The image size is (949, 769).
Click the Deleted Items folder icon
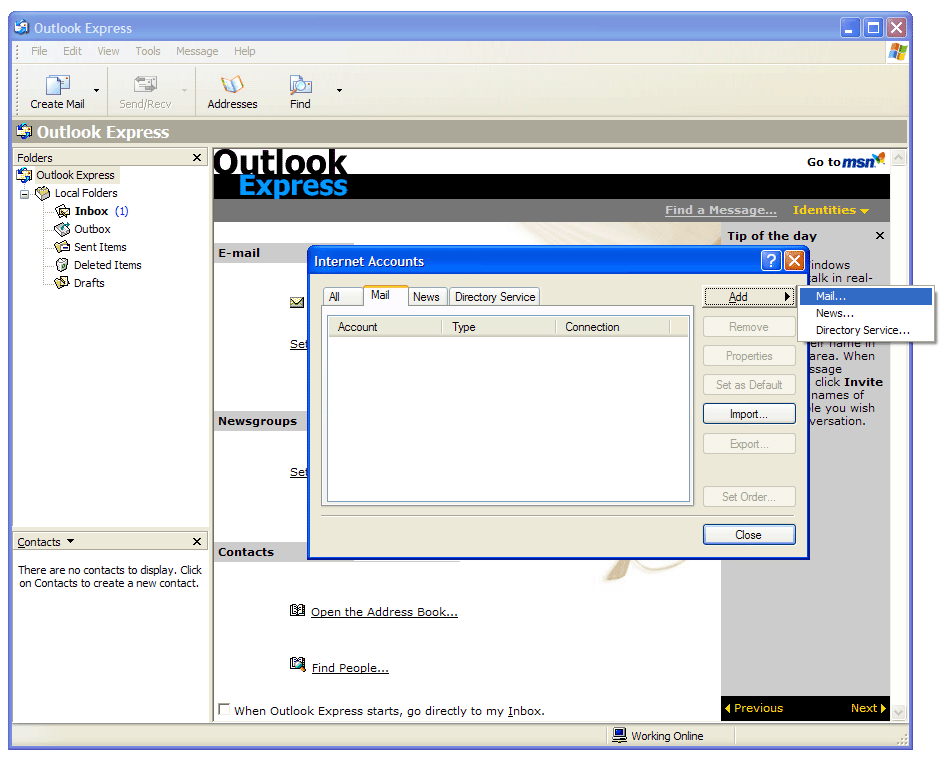click(62, 265)
